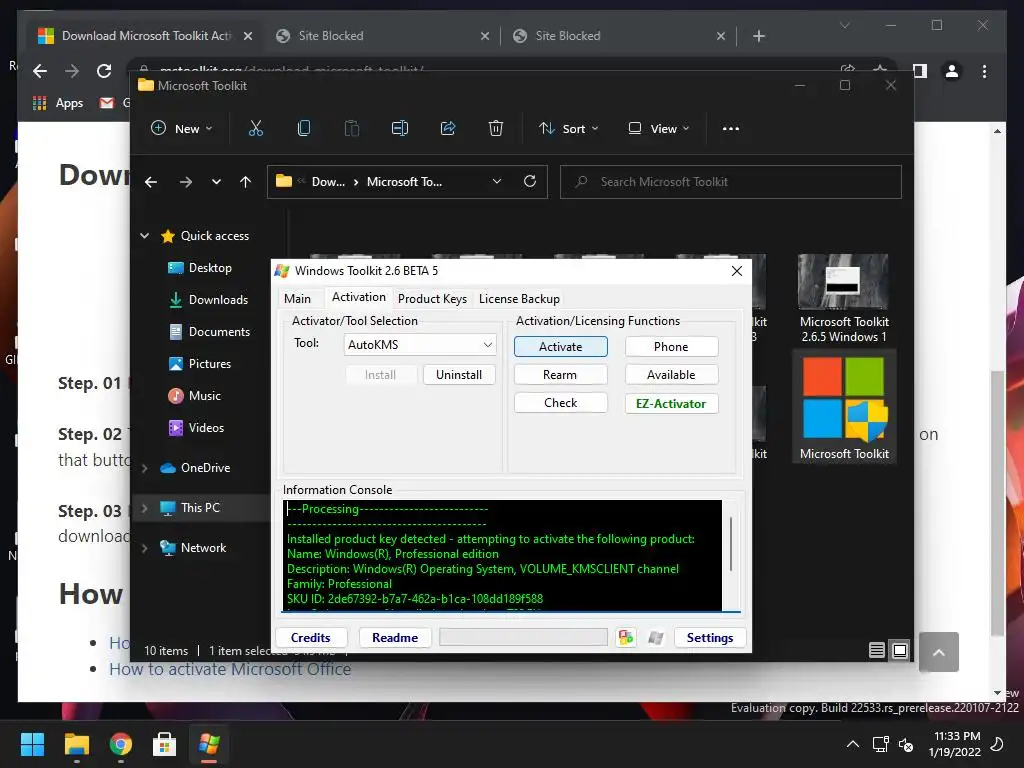Click the EZ-Activator button
The image size is (1024, 768).
click(x=671, y=404)
